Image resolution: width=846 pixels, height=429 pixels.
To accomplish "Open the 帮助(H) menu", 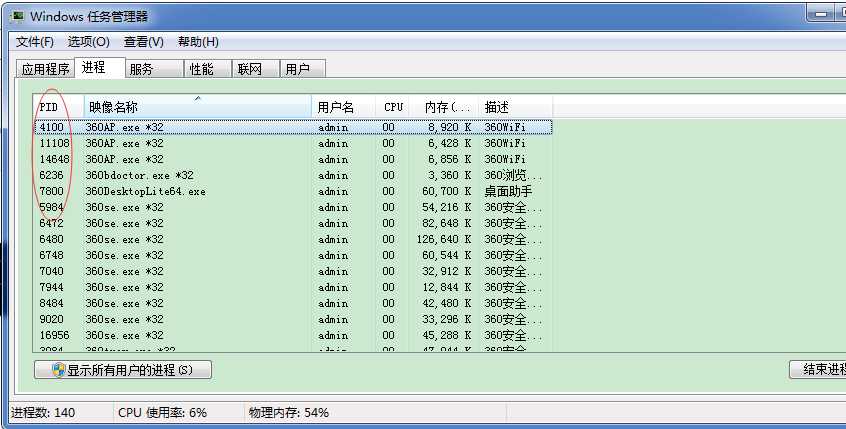I will point(198,42).
